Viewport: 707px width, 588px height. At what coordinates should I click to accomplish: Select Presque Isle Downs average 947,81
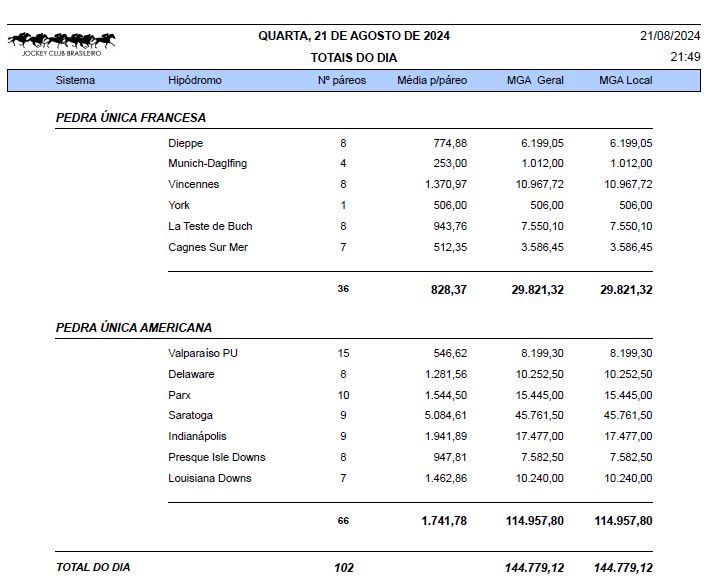pyautogui.click(x=450, y=457)
